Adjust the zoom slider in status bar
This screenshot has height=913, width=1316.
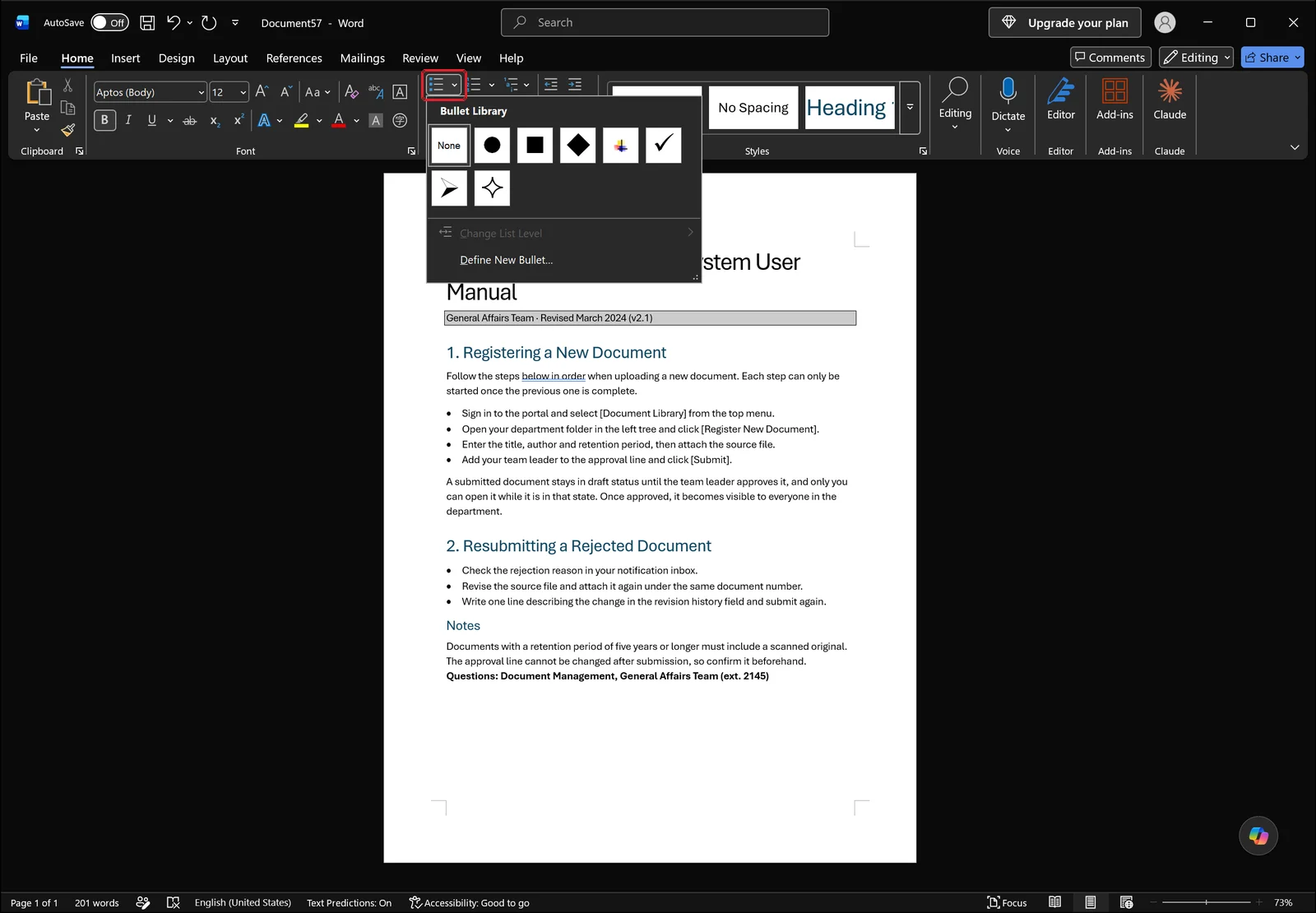point(1206,902)
